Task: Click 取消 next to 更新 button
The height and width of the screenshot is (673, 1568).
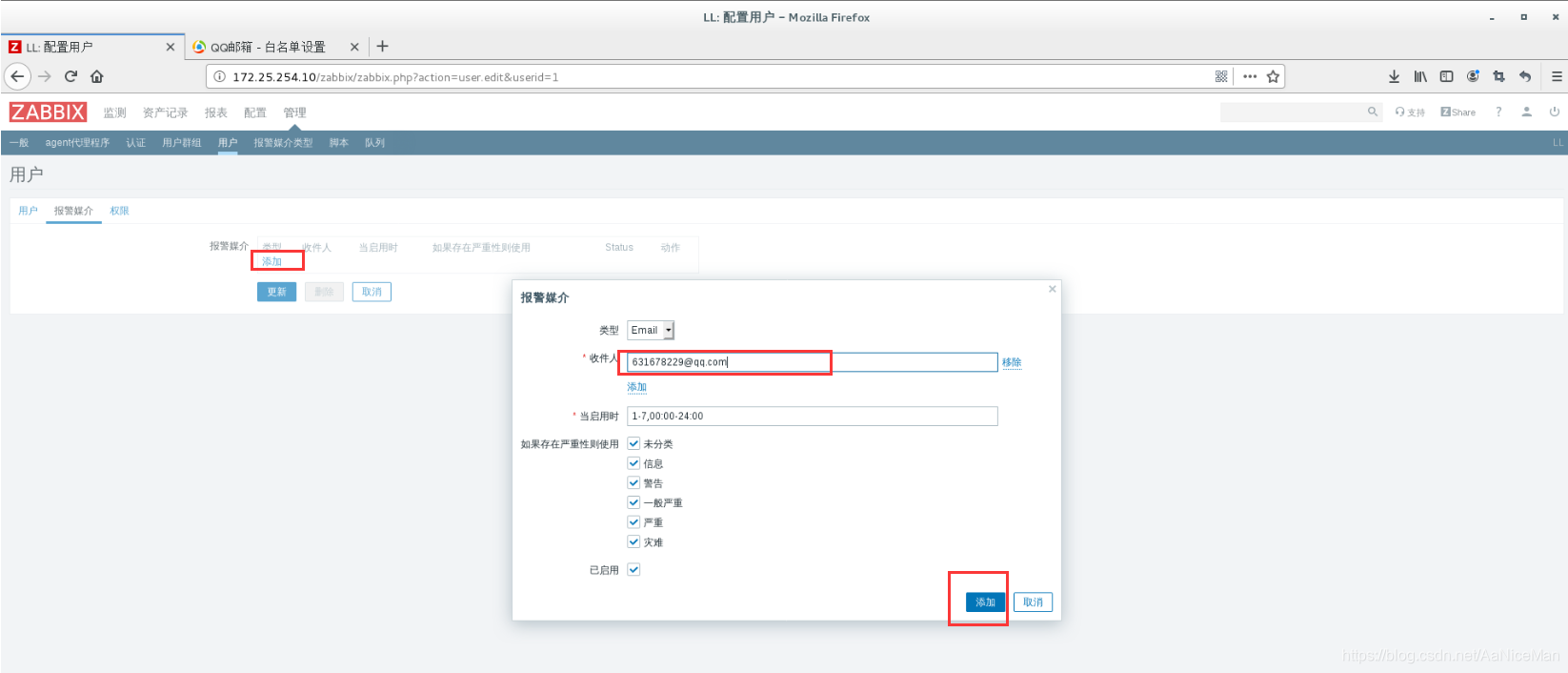Action: [x=372, y=292]
